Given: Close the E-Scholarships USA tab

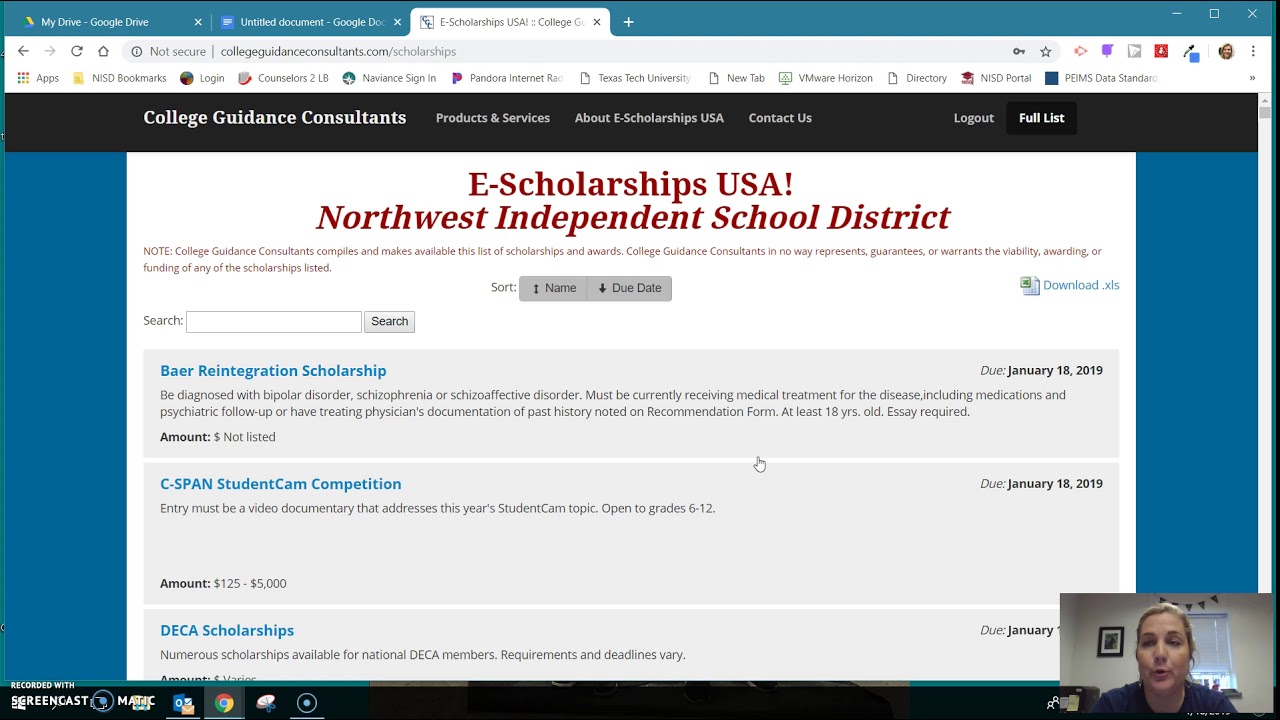Looking at the screenshot, I should point(597,22).
